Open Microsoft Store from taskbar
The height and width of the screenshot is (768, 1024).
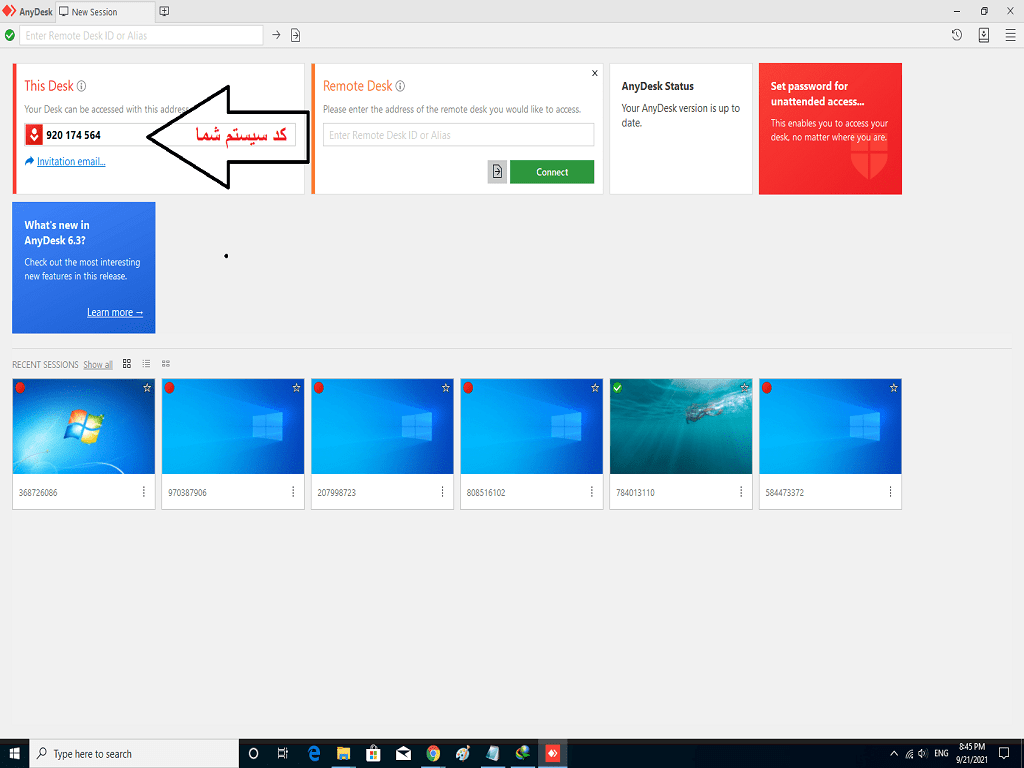tap(373, 754)
